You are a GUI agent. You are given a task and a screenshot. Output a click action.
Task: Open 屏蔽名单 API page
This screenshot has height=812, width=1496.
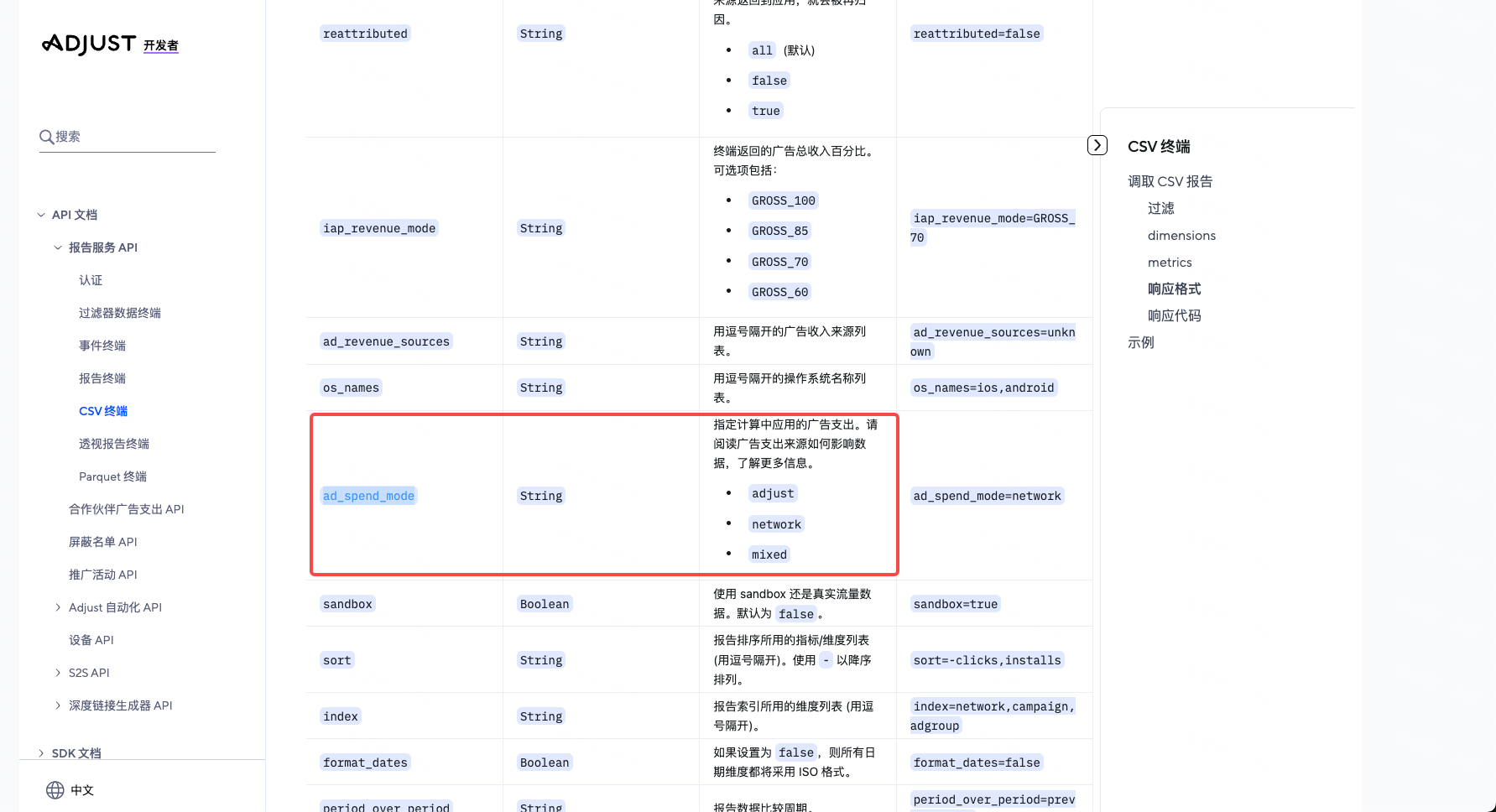[103, 542]
